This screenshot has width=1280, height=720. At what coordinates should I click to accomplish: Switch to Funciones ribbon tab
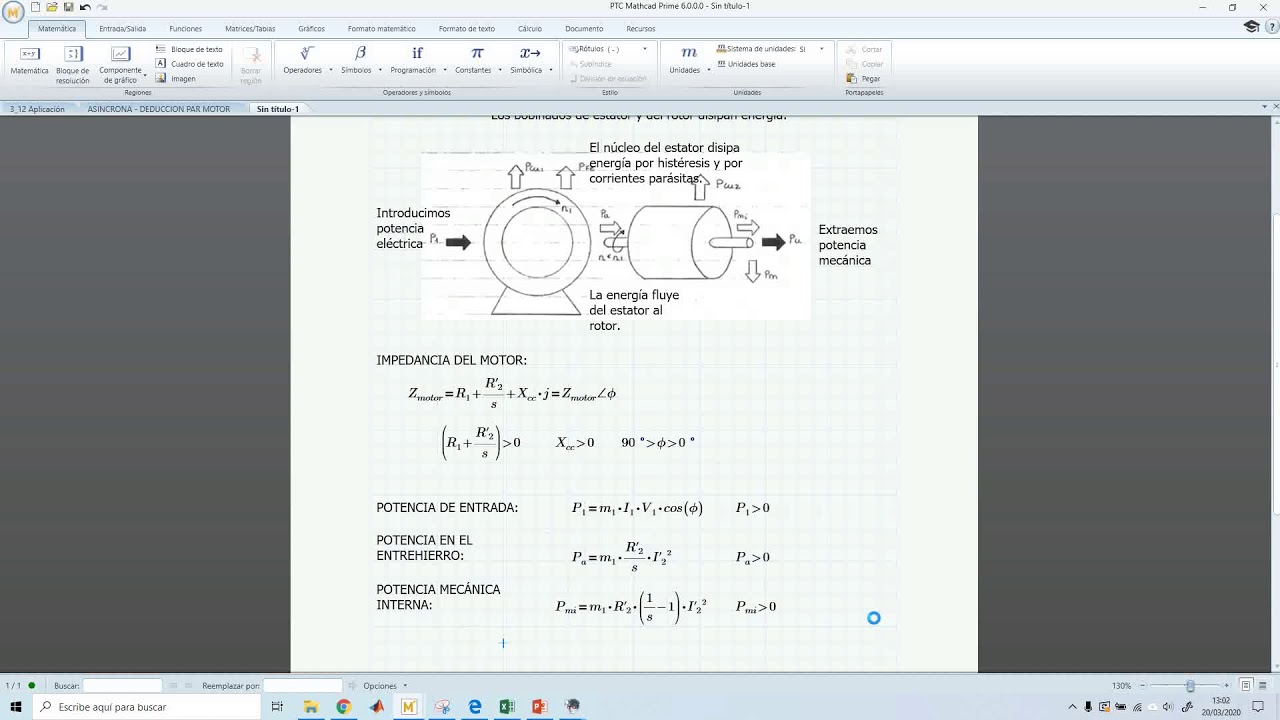[x=186, y=29]
